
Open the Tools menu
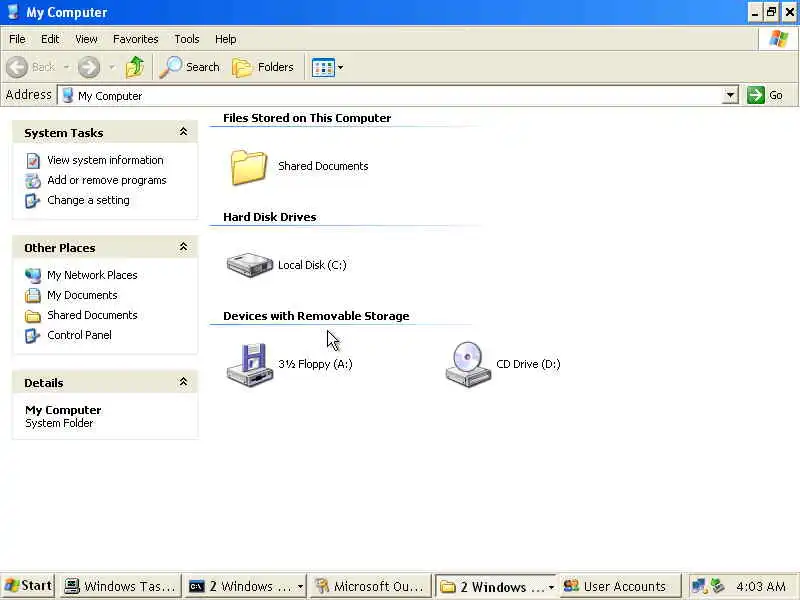click(x=187, y=39)
